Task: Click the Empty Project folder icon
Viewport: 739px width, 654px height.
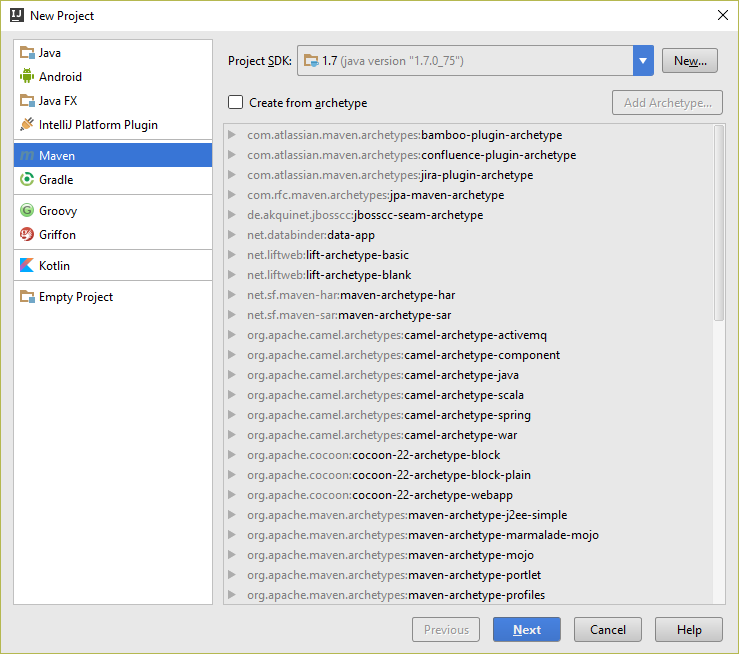Action: tap(27, 297)
